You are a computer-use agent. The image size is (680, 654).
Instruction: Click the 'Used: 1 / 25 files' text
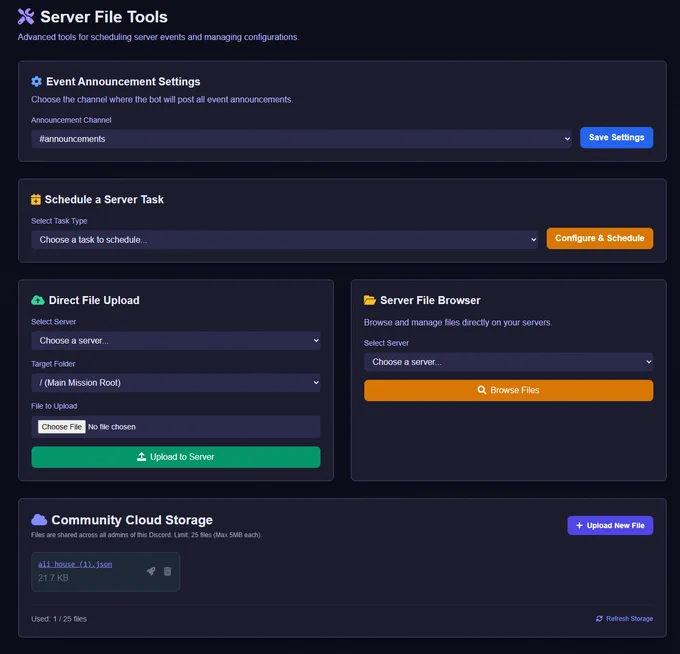coord(59,619)
